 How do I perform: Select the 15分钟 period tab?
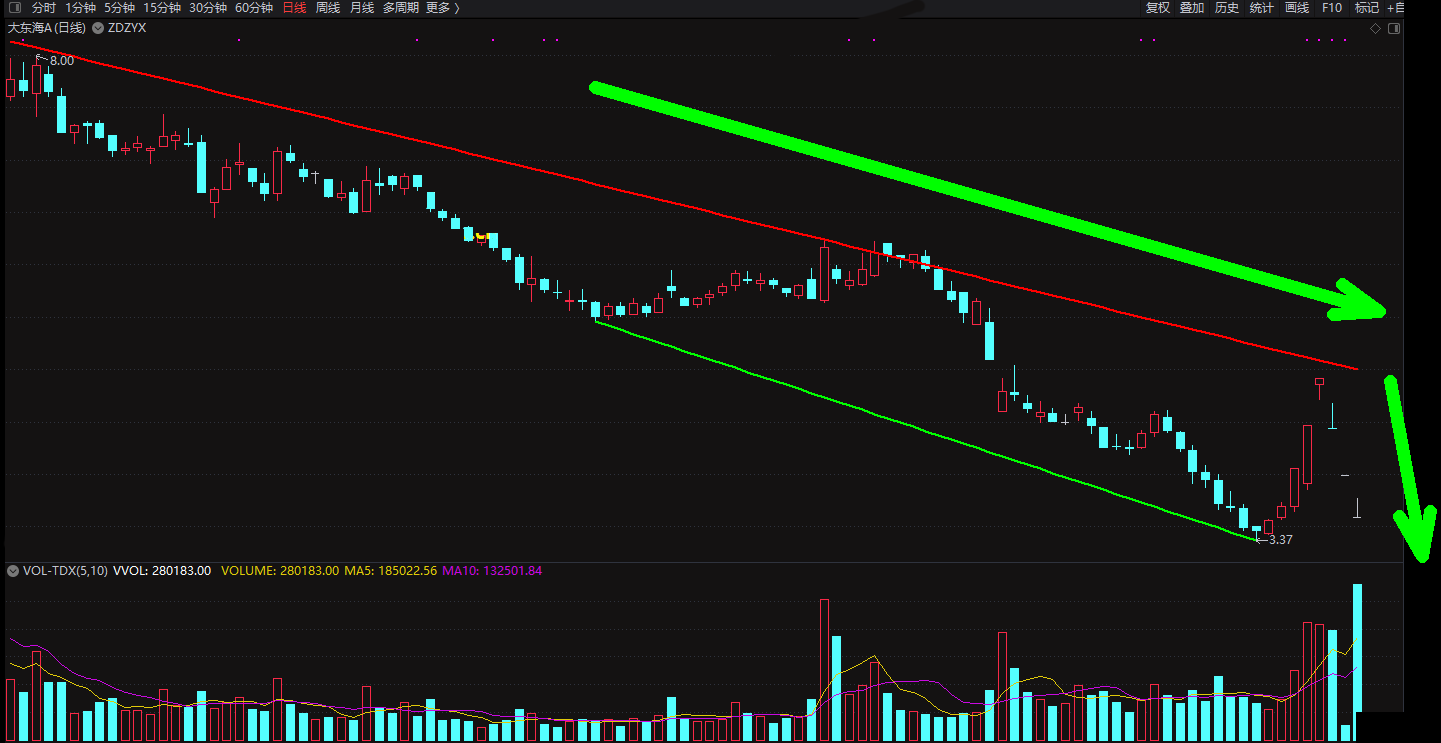tap(162, 8)
